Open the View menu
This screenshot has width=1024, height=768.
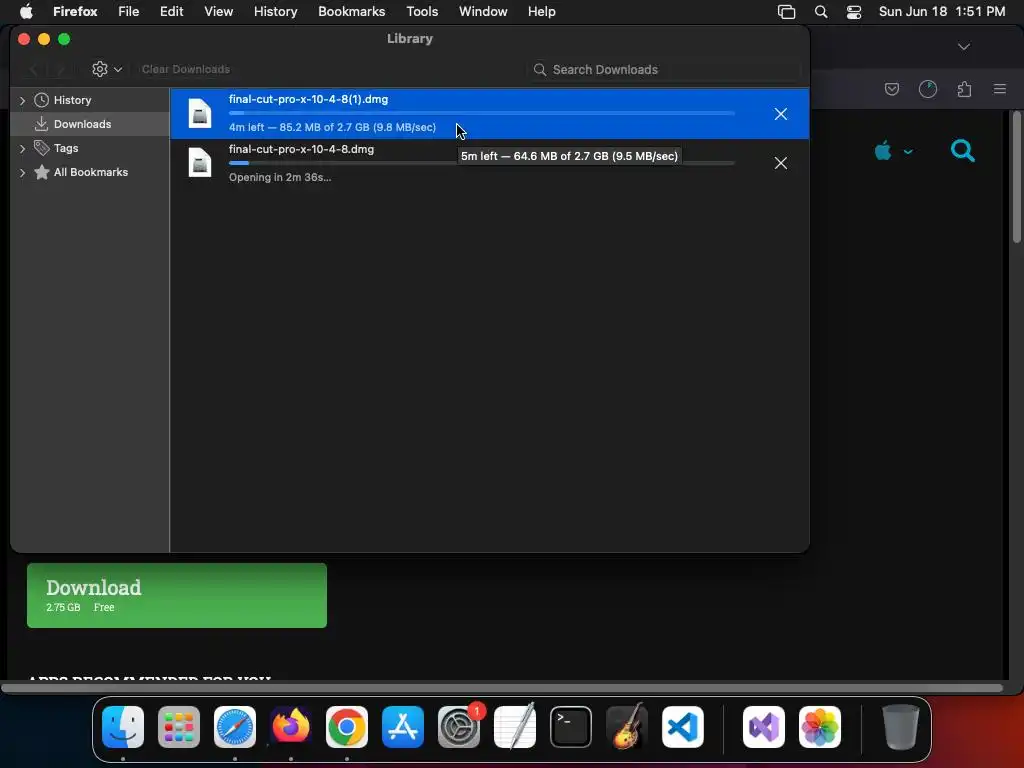click(x=218, y=12)
